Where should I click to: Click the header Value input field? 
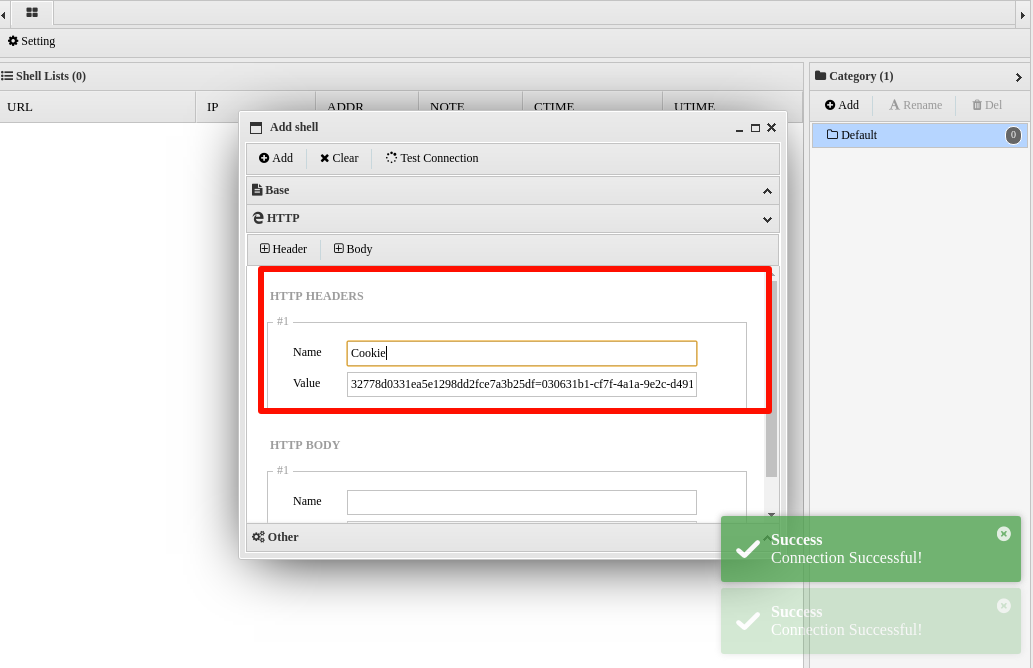[x=521, y=384]
